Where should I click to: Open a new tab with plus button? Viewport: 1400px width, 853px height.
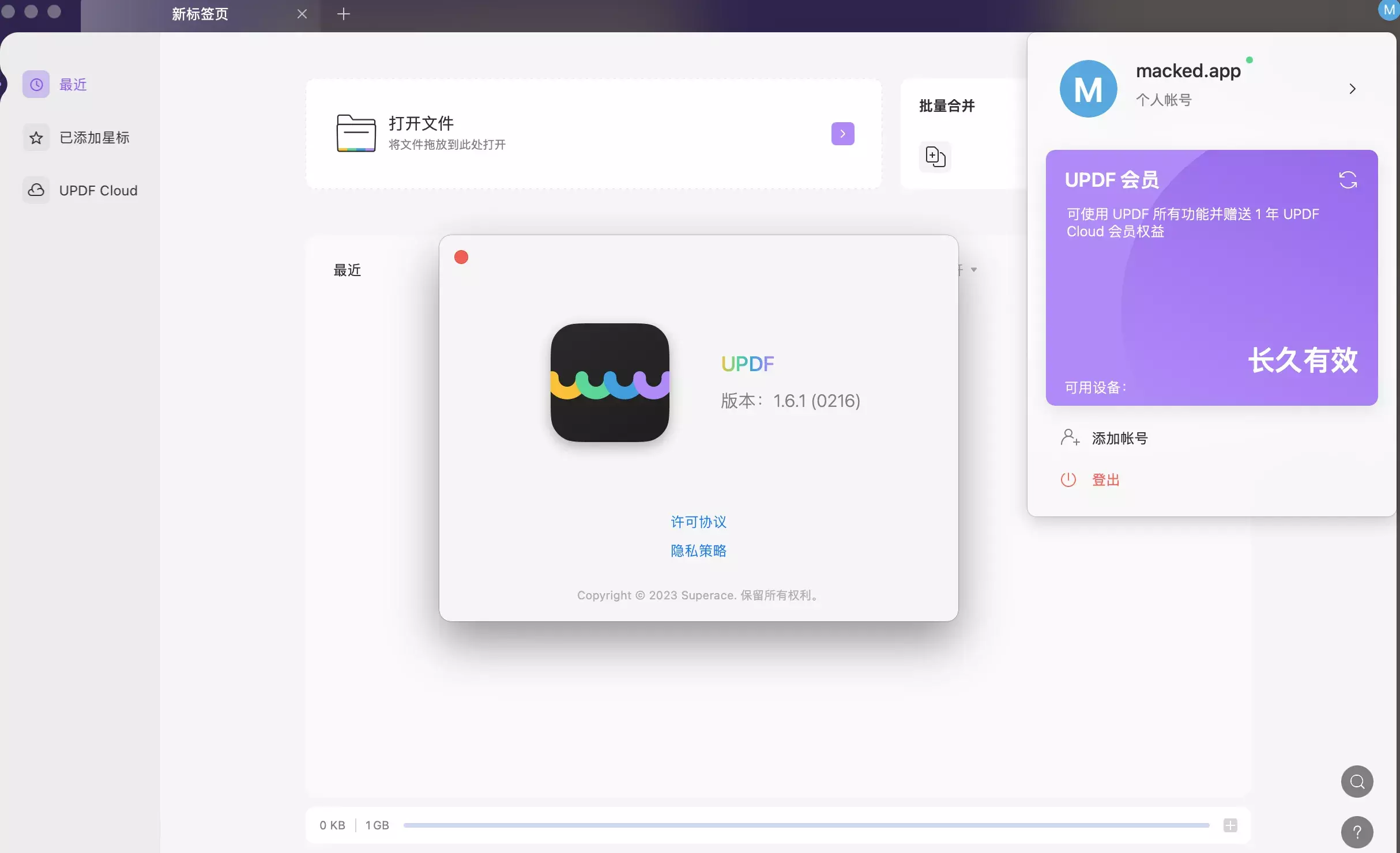click(x=343, y=14)
